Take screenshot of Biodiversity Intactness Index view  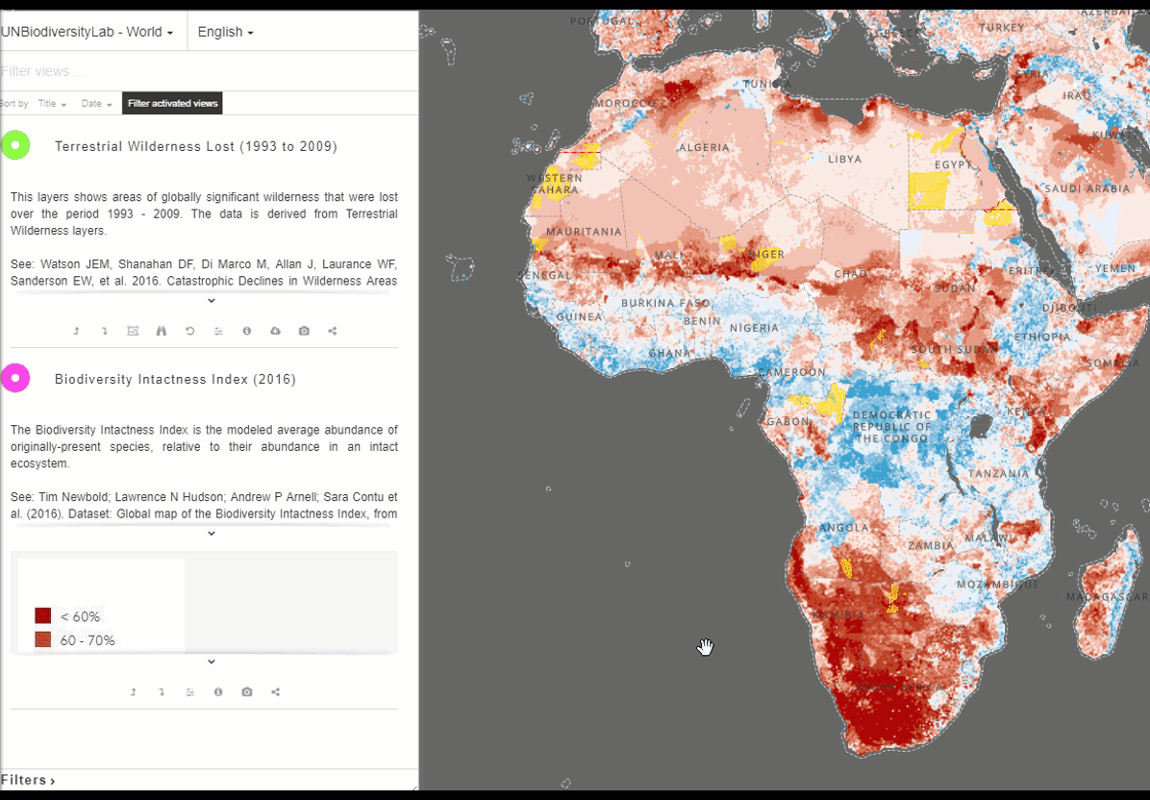(x=247, y=692)
